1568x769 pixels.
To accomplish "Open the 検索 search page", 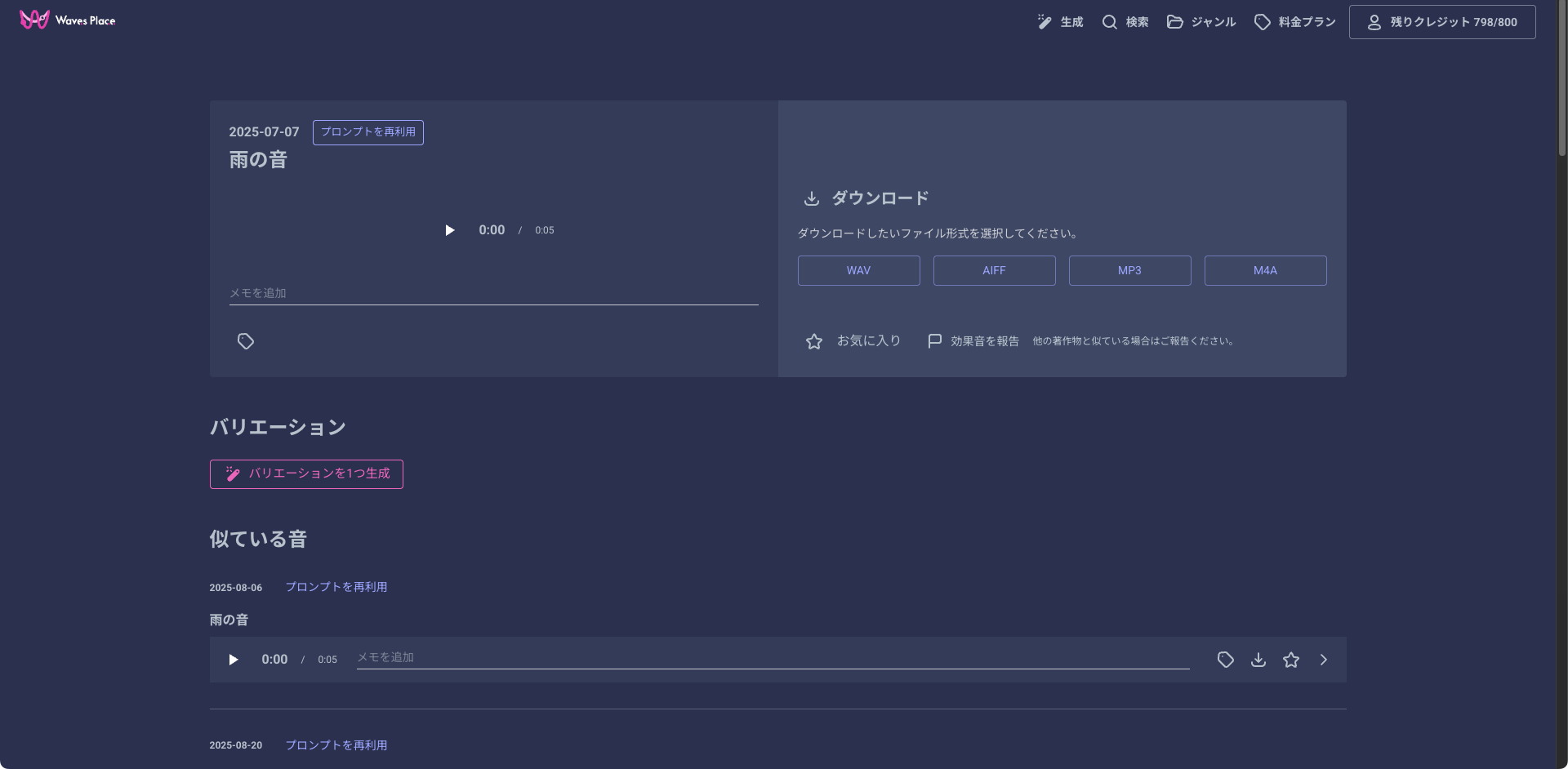I will [x=1125, y=22].
